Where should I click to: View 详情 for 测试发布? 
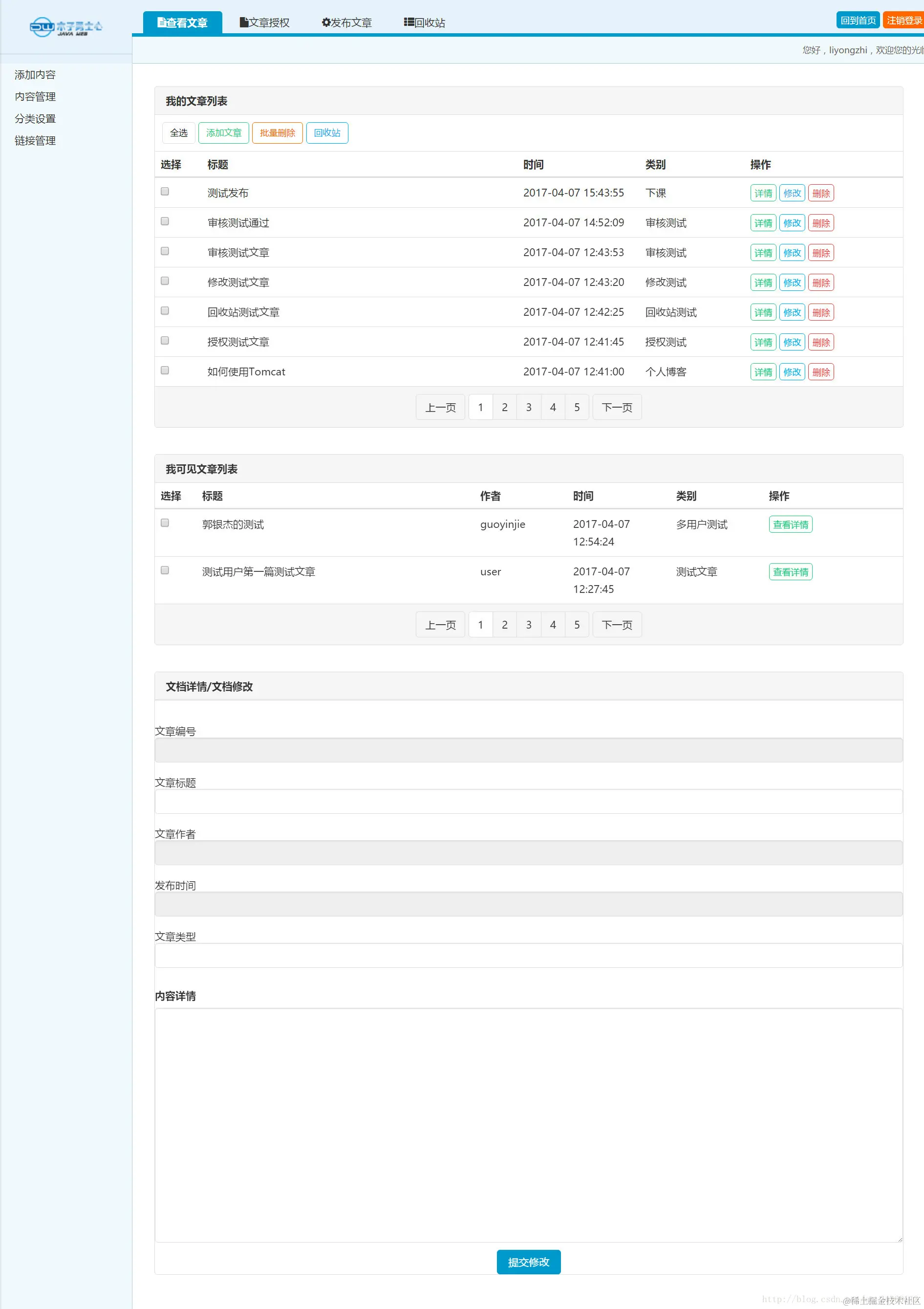(x=763, y=193)
